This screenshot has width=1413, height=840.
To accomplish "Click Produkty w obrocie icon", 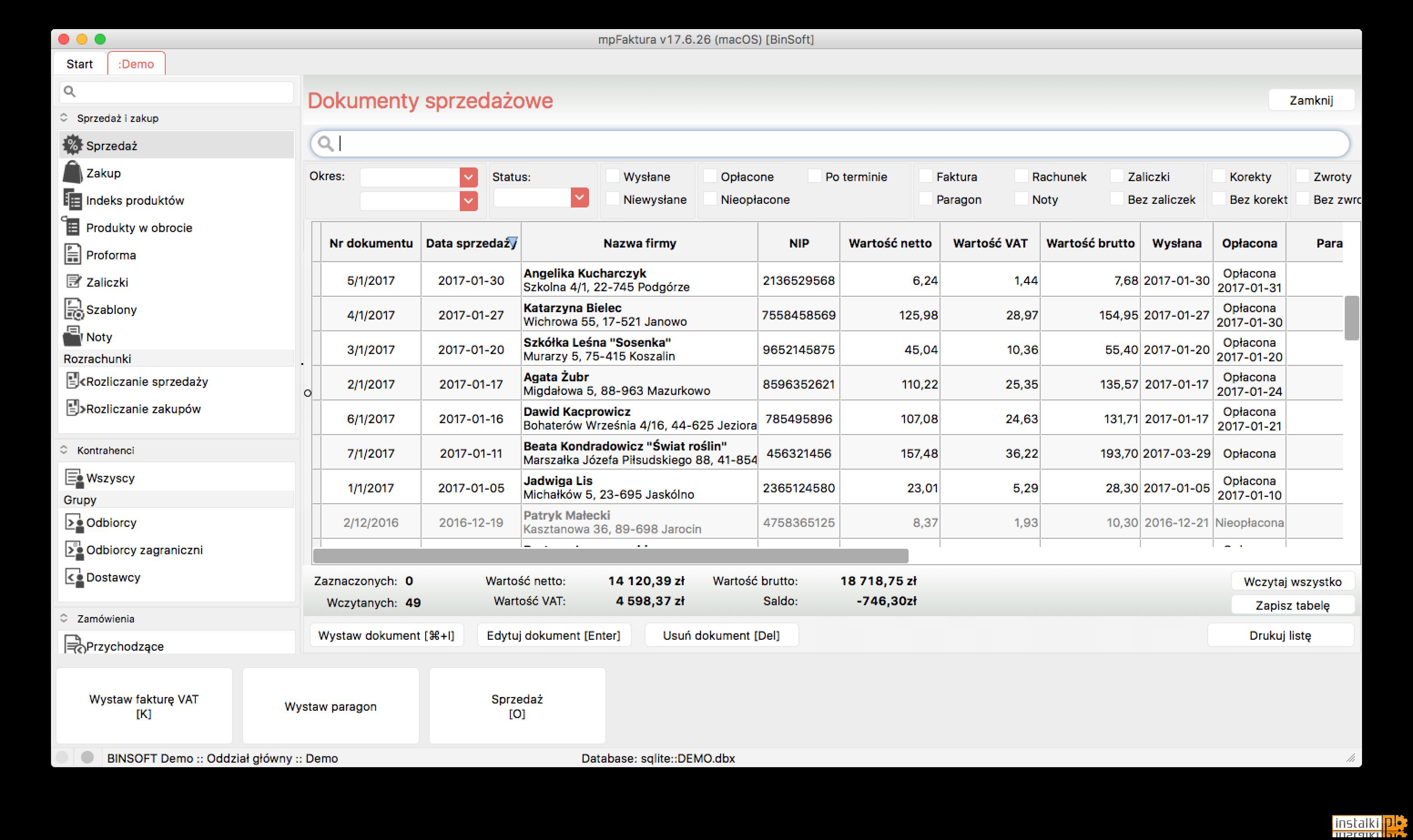I will (x=72, y=227).
